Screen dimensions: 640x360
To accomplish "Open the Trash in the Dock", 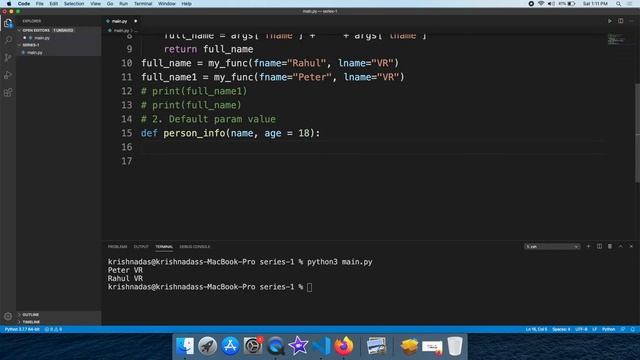I will (455, 346).
